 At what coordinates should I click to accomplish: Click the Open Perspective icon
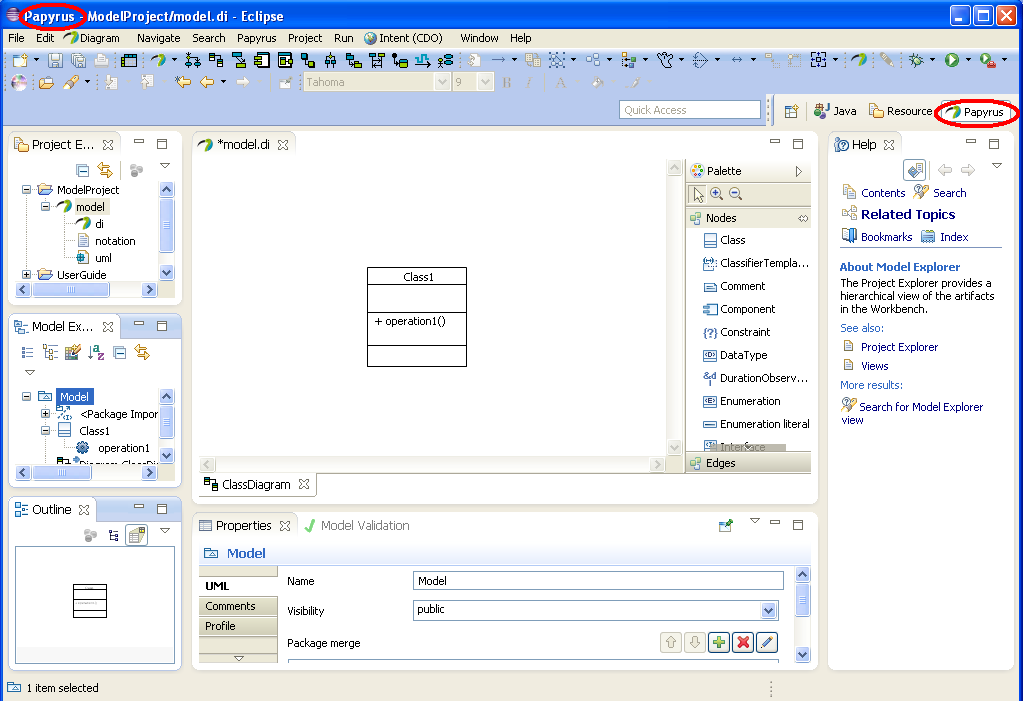click(791, 111)
